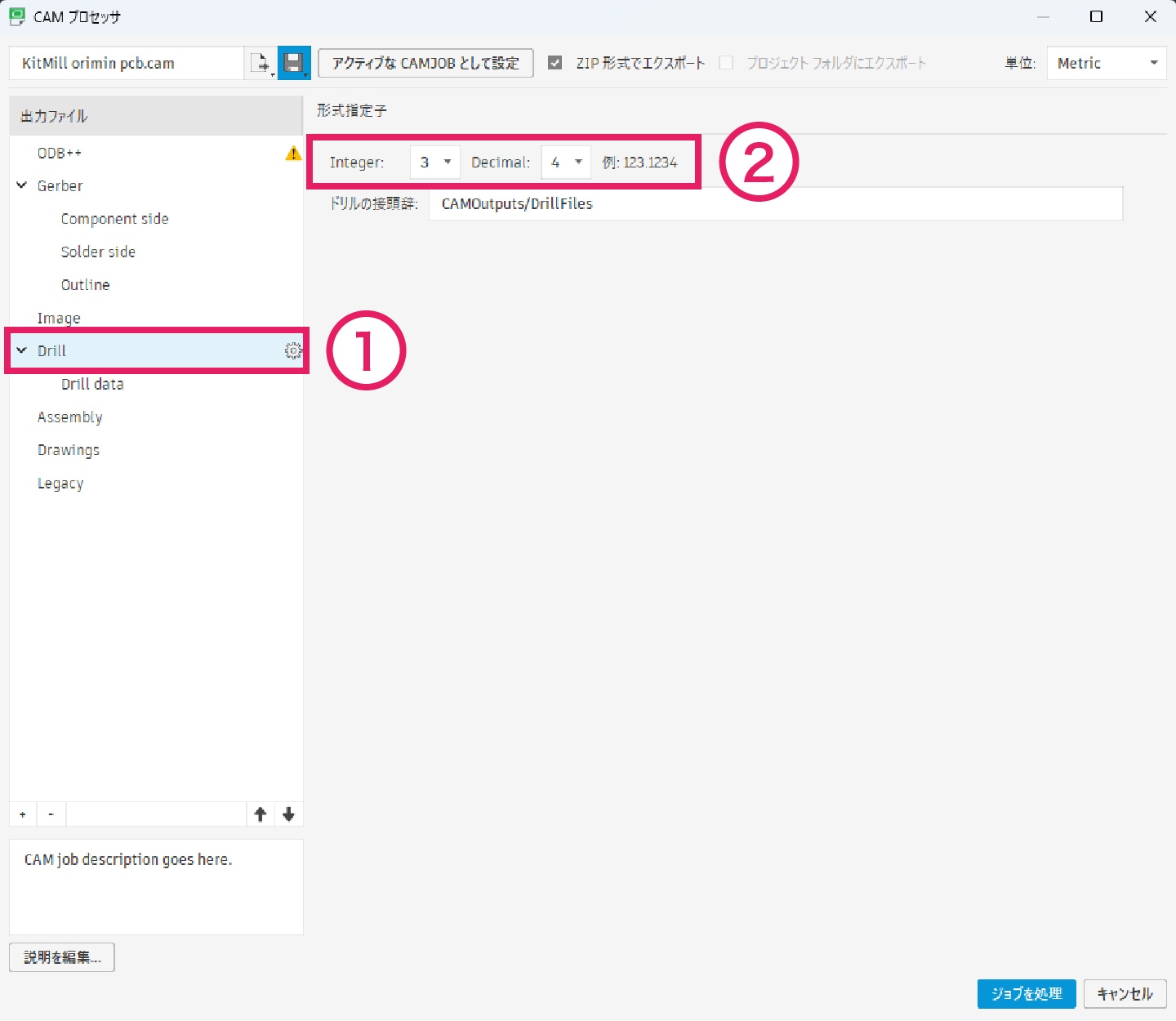Toggle the ZIP 形式でエクスポート checkbox
Screen dimensions: 1176x1021
pos(555,63)
